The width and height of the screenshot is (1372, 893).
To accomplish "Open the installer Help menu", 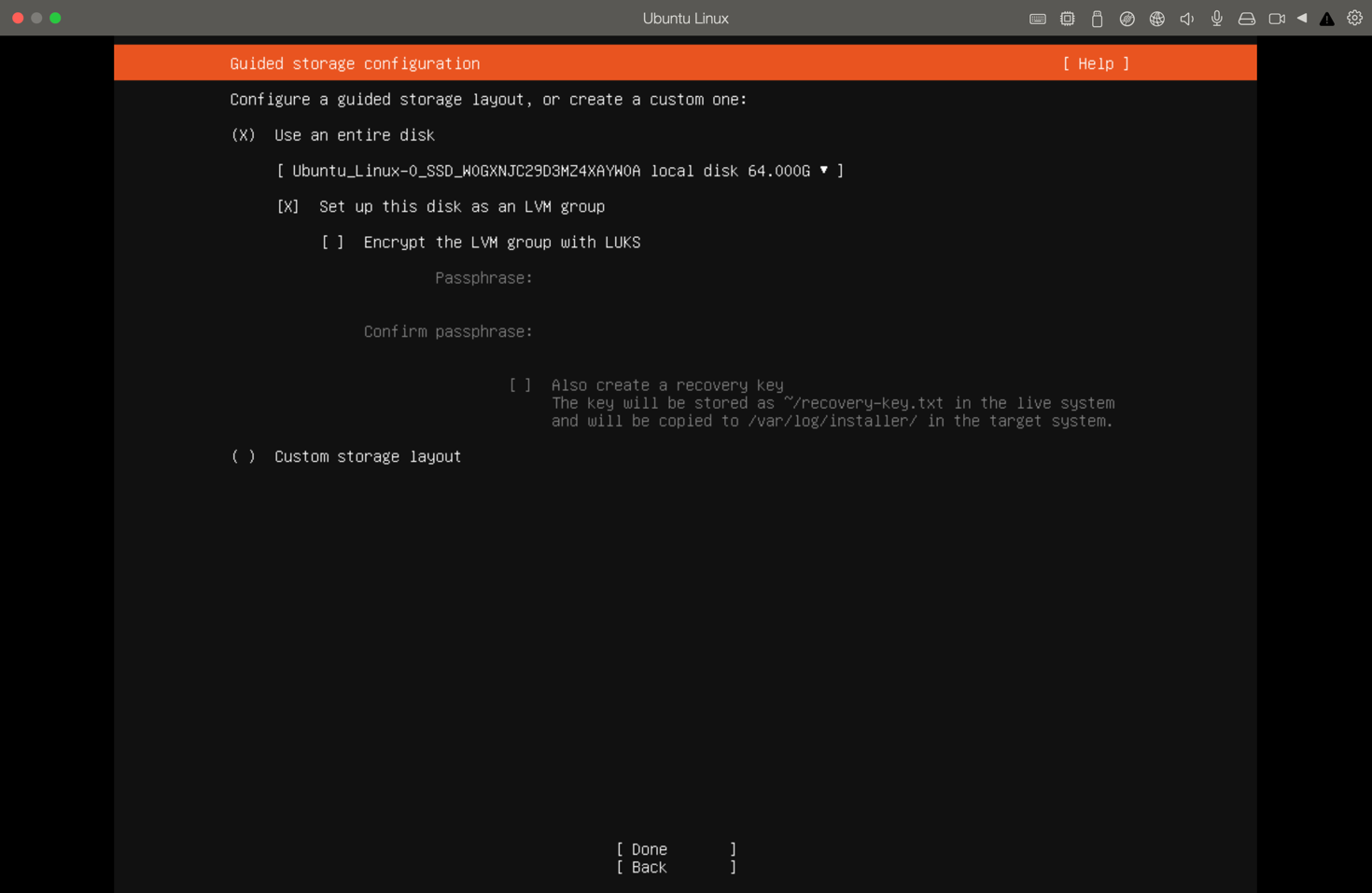I will click(x=1096, y=63).
